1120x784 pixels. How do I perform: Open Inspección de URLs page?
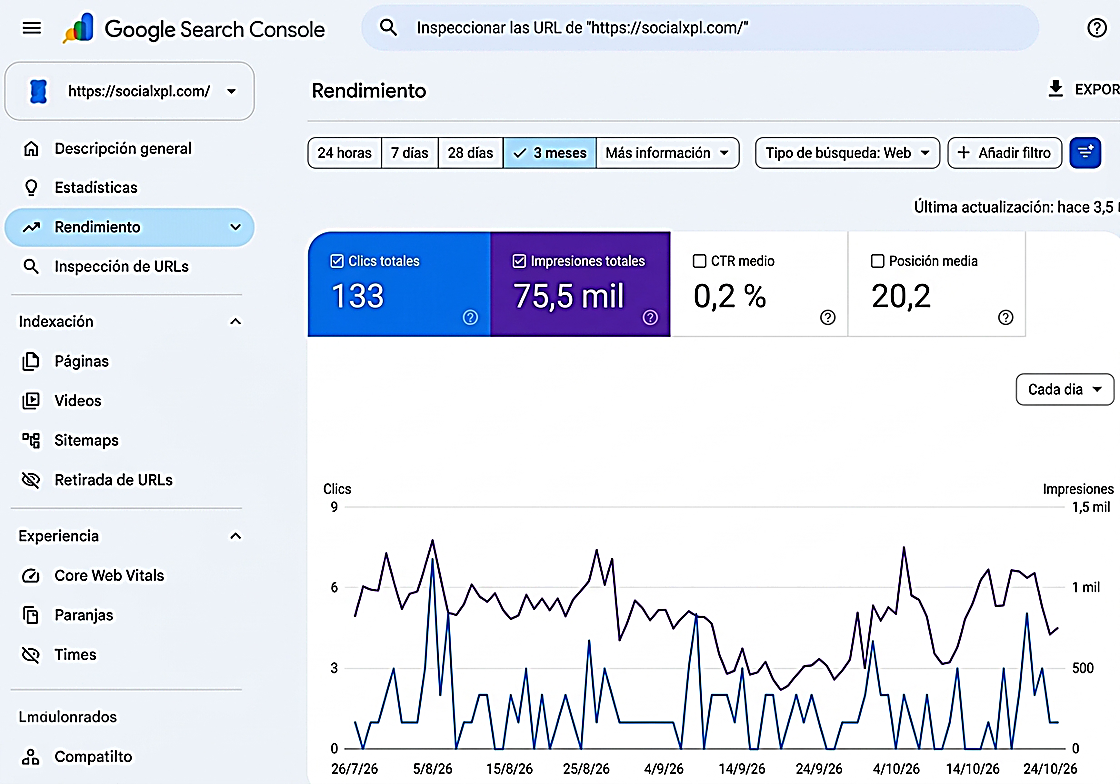point(129,266)
